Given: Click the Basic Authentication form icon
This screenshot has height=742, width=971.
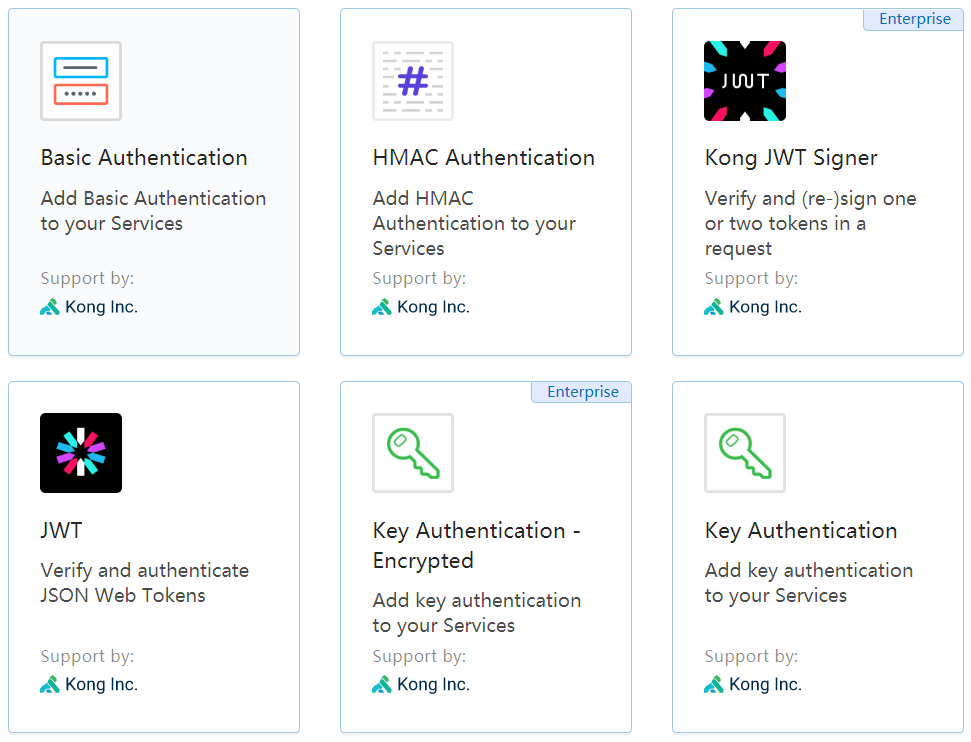Looking at the screenshot, I should [x=81, y=81].
